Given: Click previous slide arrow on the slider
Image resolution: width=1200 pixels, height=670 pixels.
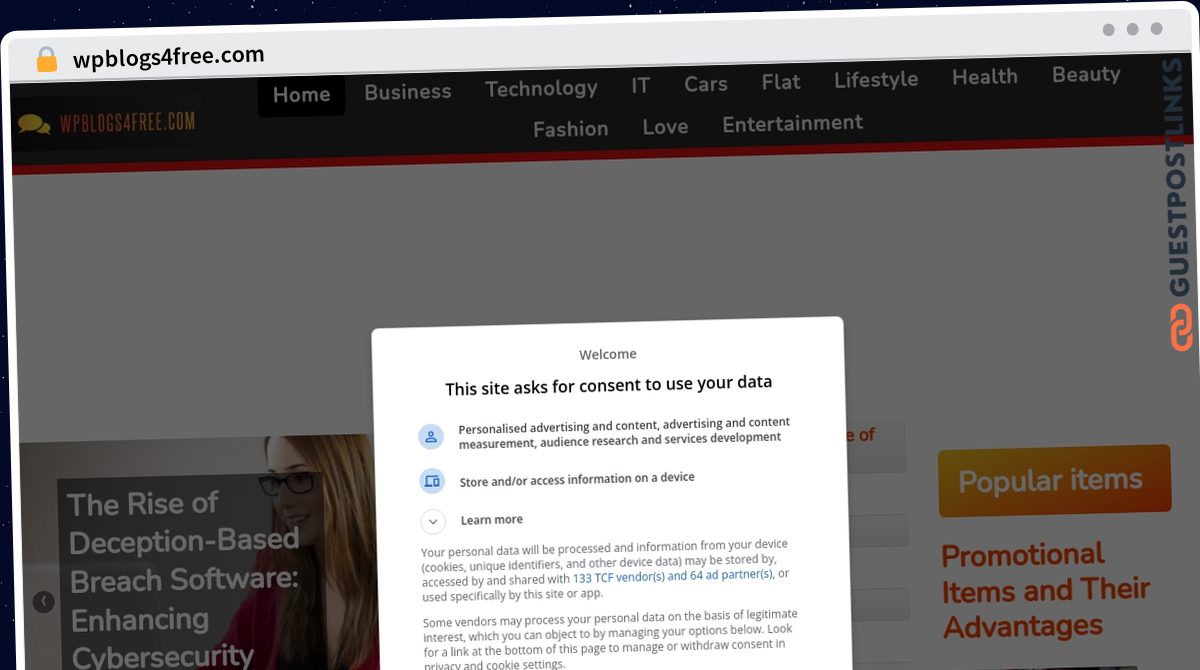Looking at the screenshot, I should (43, 601).
